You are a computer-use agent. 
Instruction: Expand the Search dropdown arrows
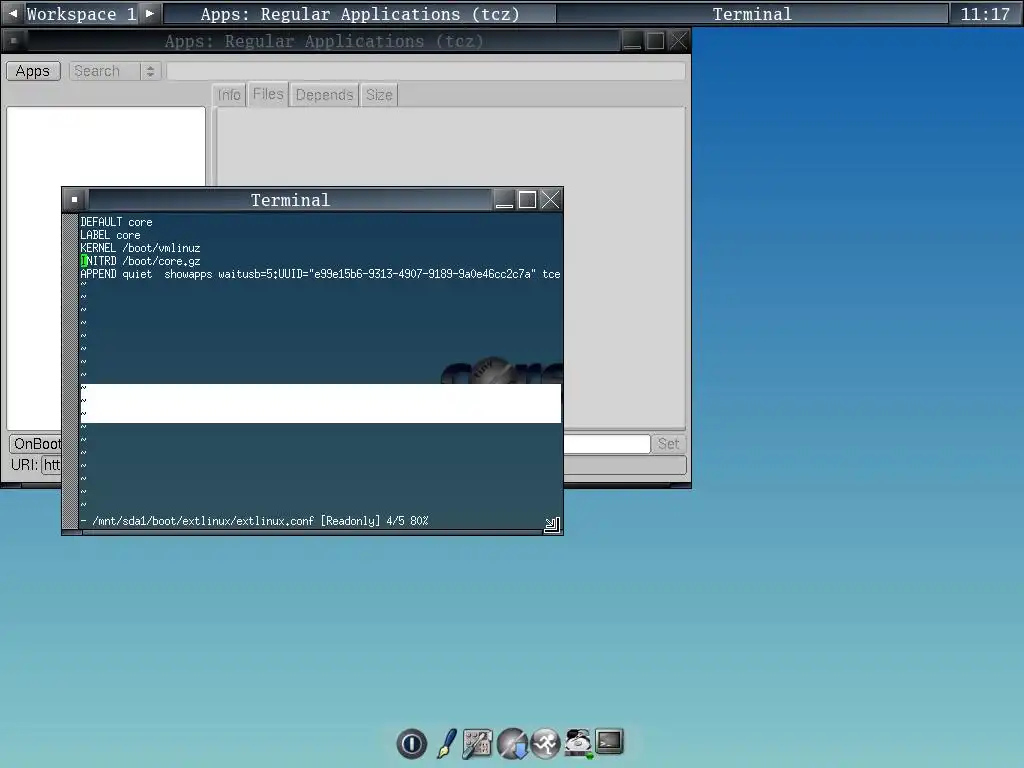point(150,71)
